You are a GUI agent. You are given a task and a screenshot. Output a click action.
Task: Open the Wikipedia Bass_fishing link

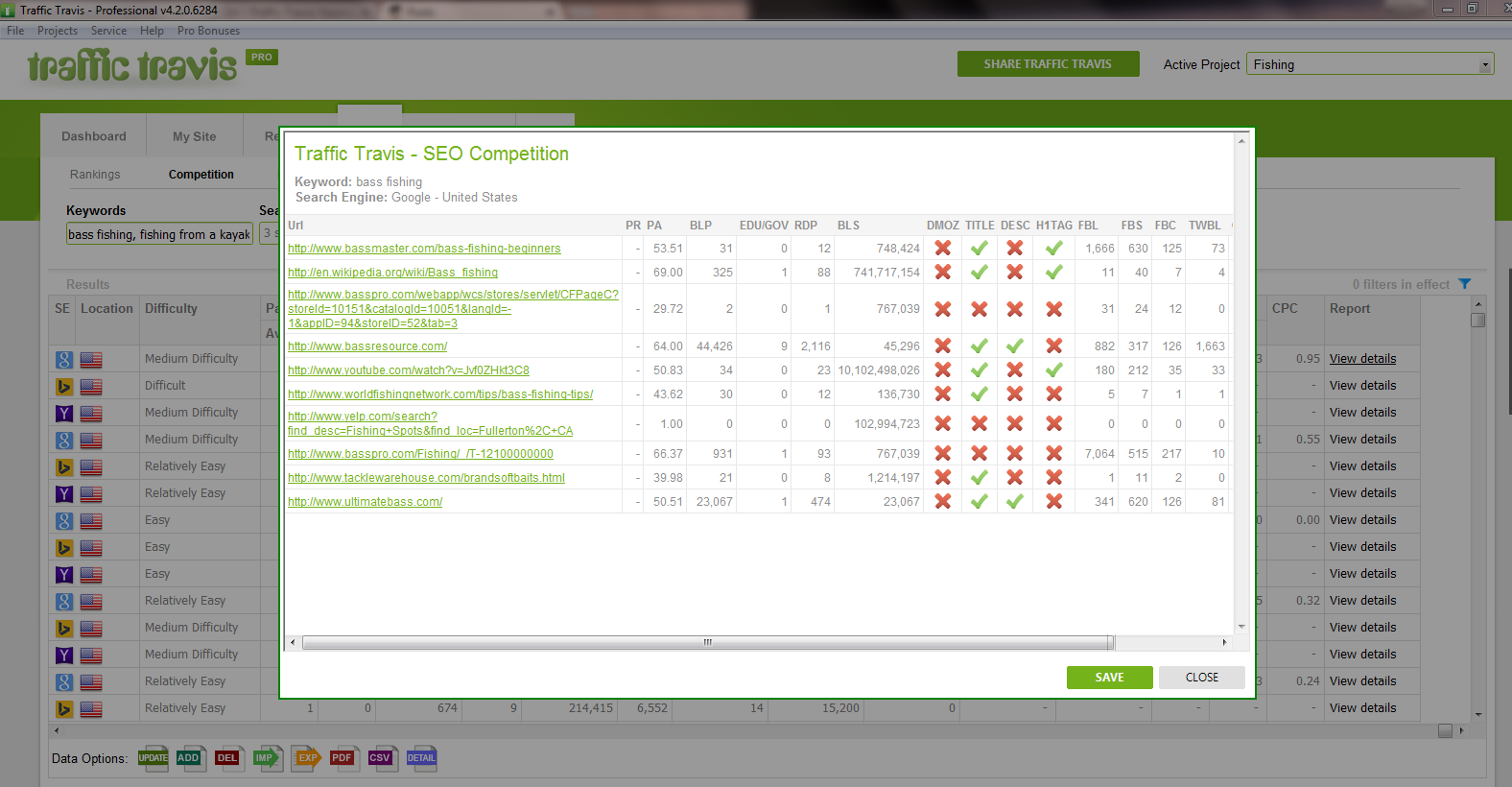(x=392, y=273)
